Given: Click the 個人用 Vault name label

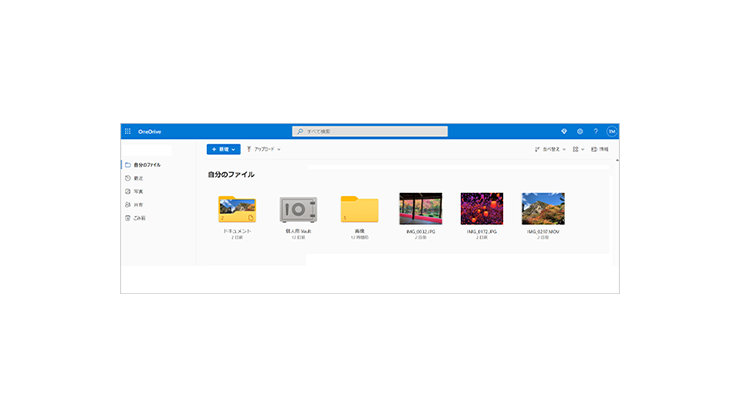Looking at the screenshot, I should tap(298, 231).
